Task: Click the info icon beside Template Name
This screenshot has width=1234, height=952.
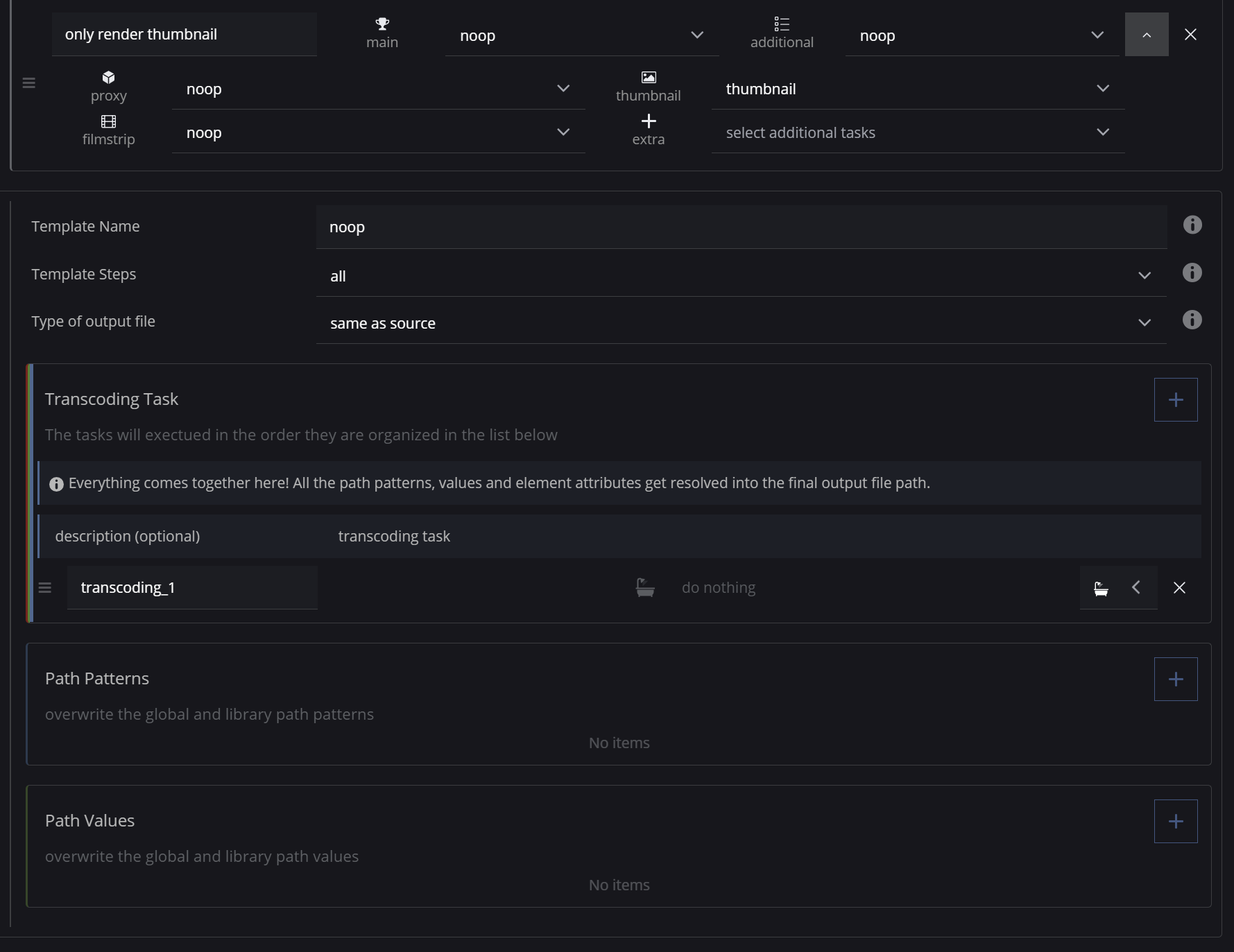Action: pos(1192,225)
